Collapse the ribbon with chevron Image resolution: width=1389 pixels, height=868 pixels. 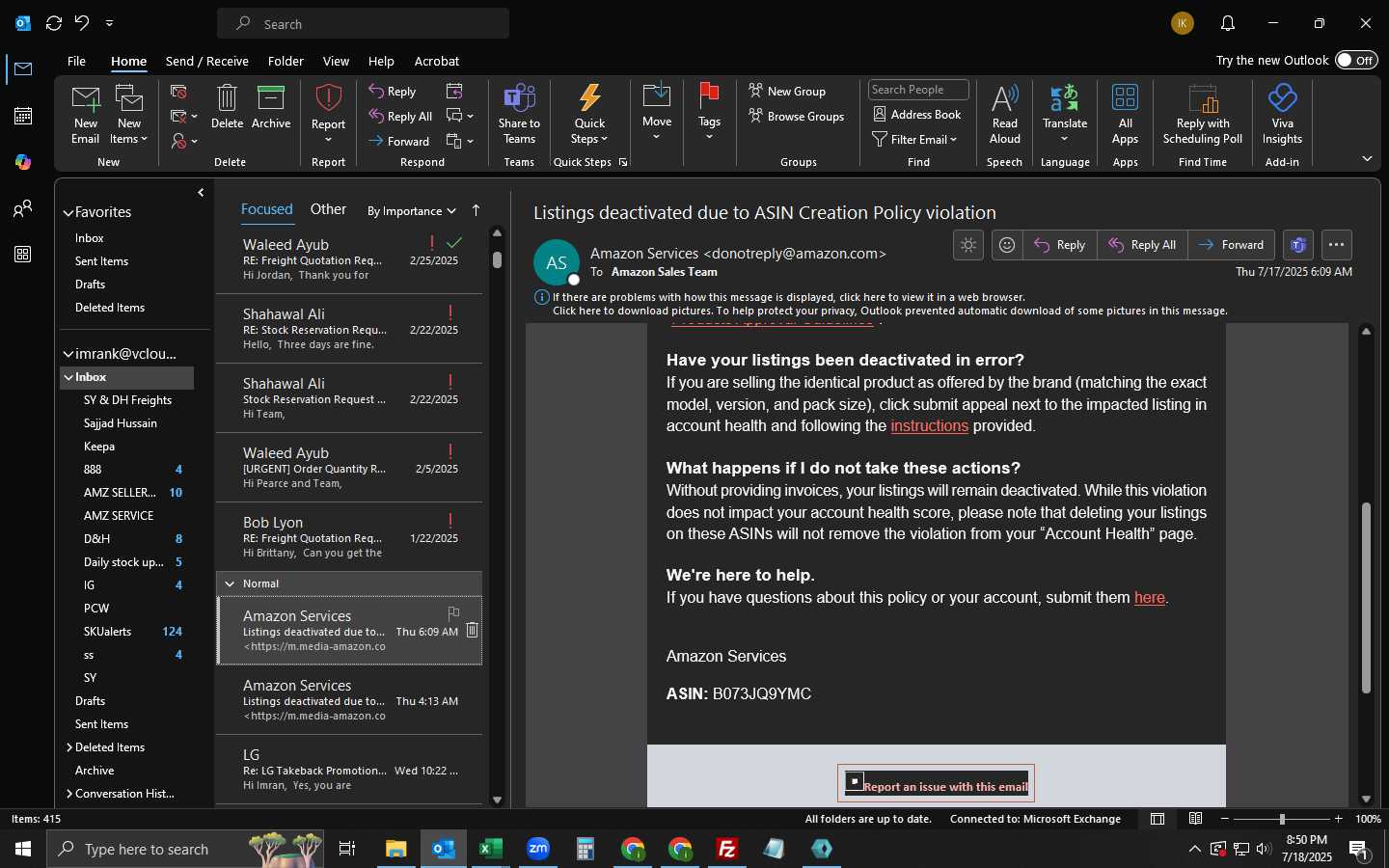pyautogui.click(x=1367, y=158)
